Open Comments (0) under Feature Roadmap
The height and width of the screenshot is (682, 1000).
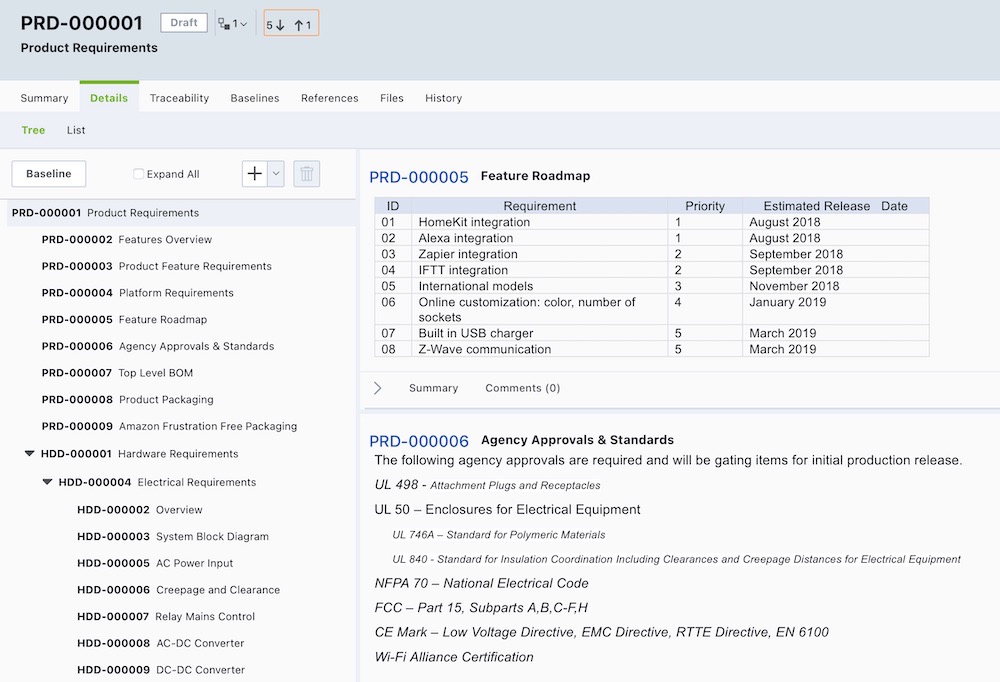[522, 388]
